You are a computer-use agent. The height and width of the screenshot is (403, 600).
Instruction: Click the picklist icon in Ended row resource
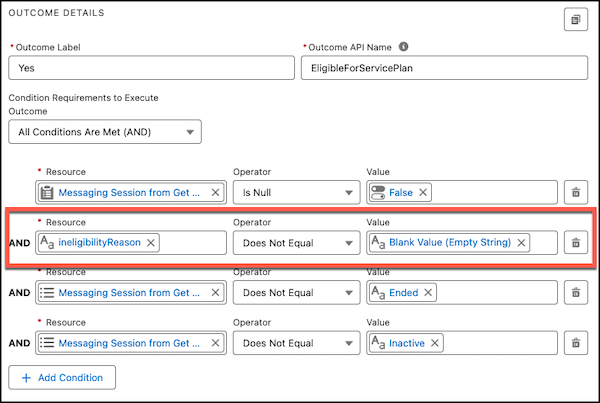47,293
